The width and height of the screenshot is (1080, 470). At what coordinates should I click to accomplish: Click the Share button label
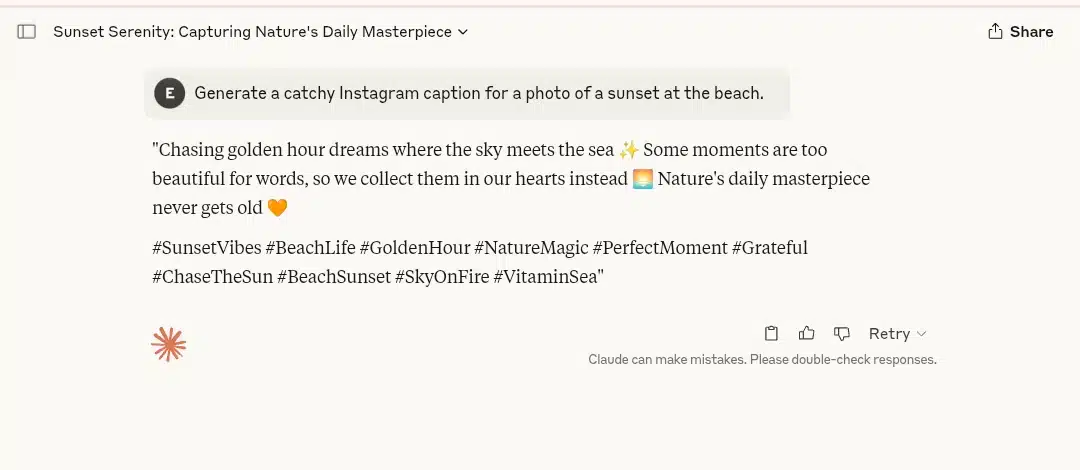tap(1031, 32)
